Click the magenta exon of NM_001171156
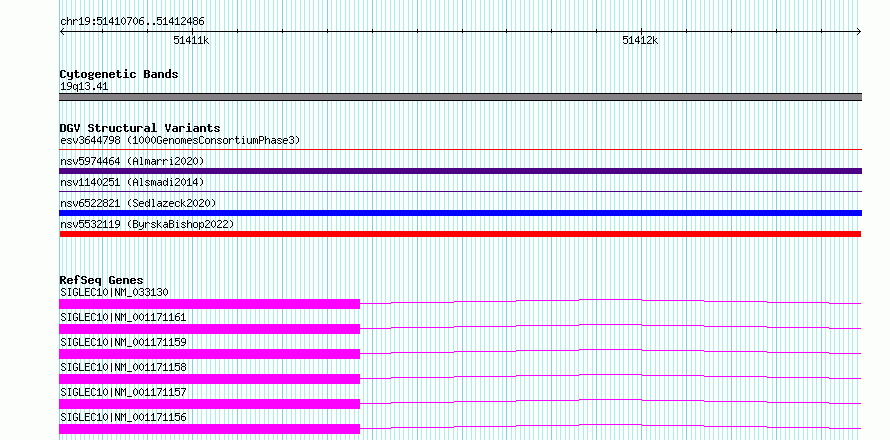The height and width of the screenshot is (440, 890). [x=209, y=429]
